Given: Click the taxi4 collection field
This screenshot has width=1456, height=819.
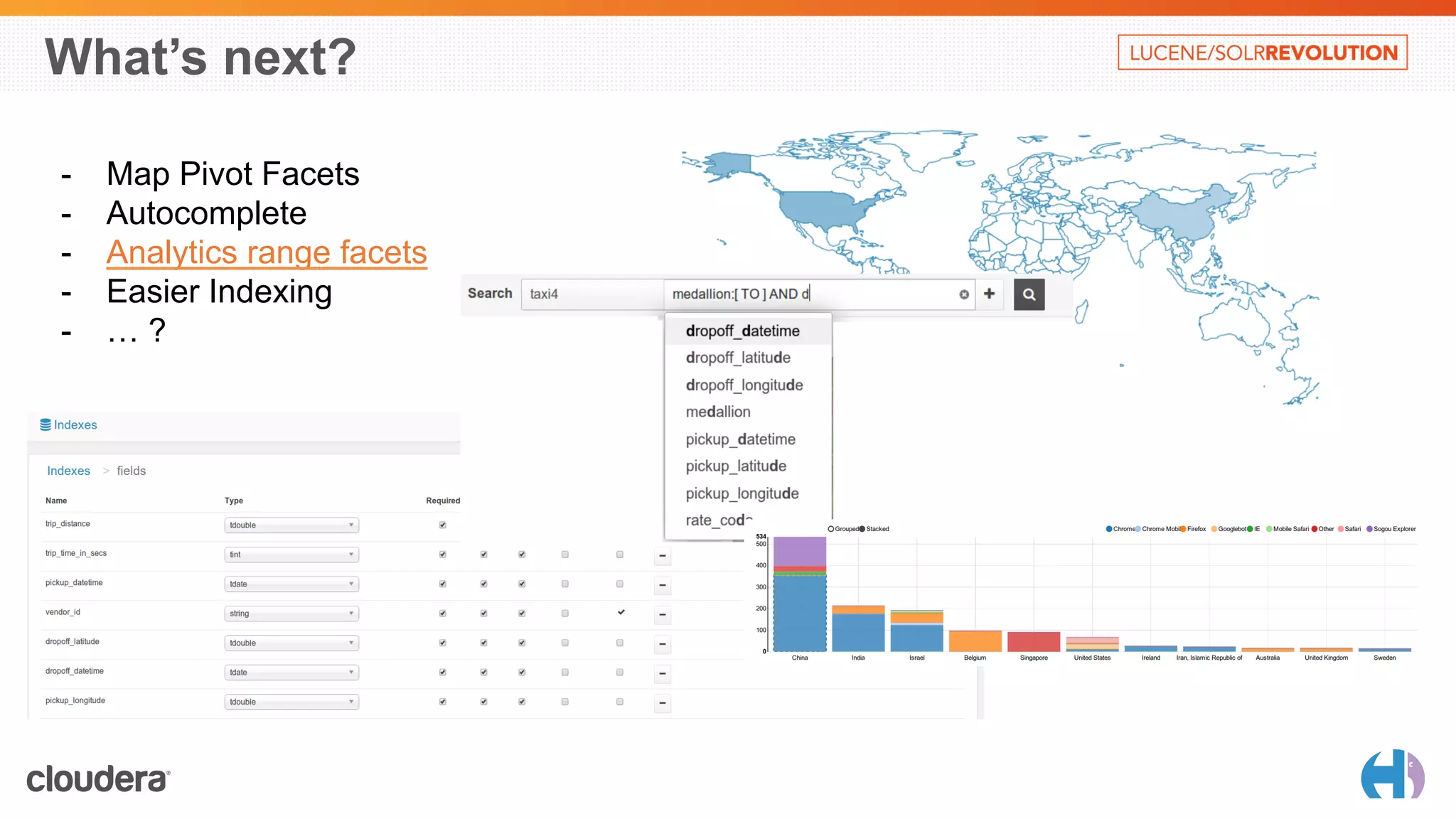Looking at the screenshot, I should [592, 294].
